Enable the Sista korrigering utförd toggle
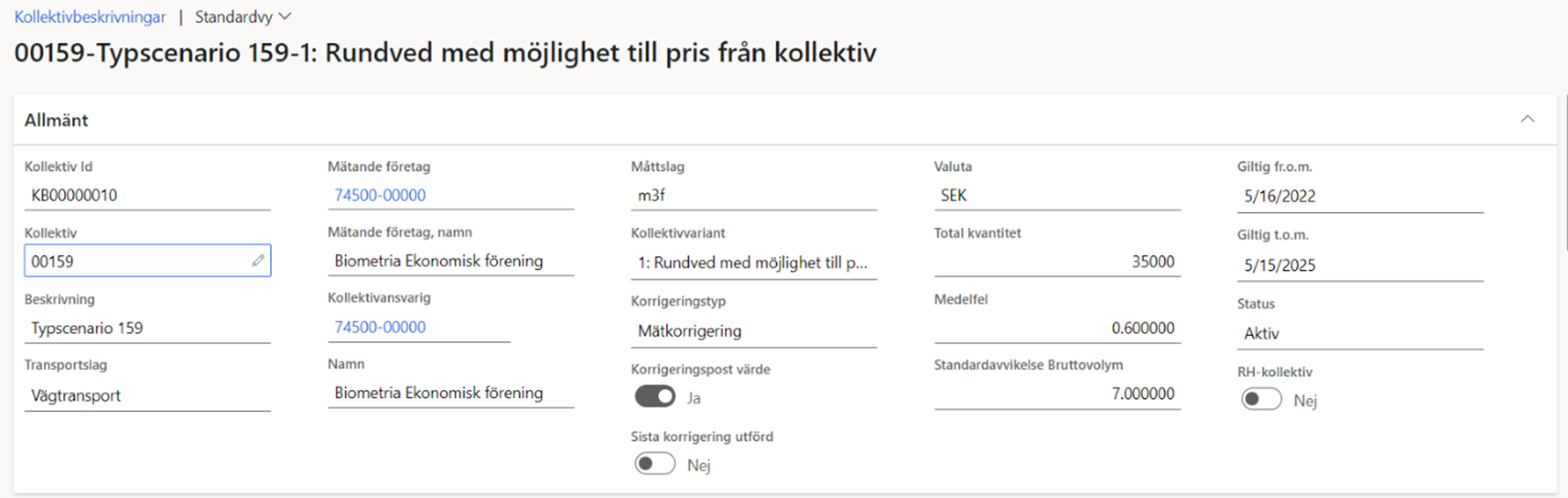Screen dimensions: 1568x498 coord(655,463)
